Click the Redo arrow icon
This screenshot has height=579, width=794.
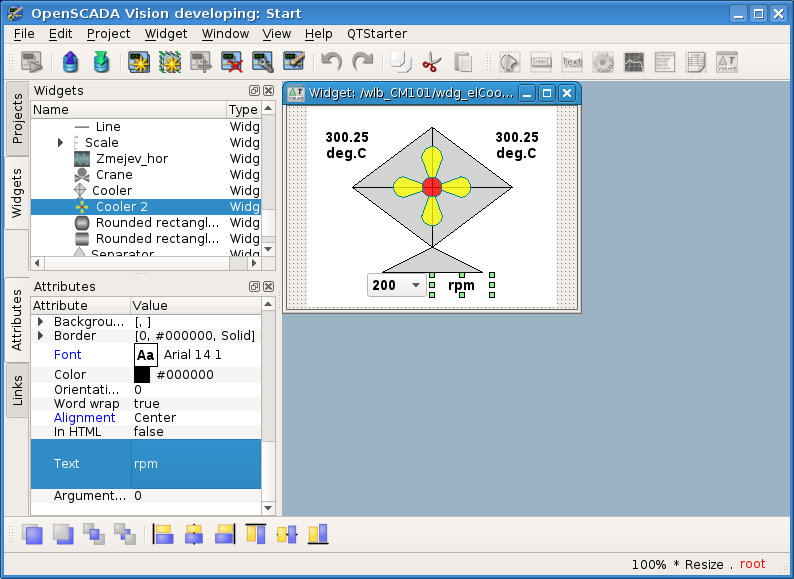362,62
